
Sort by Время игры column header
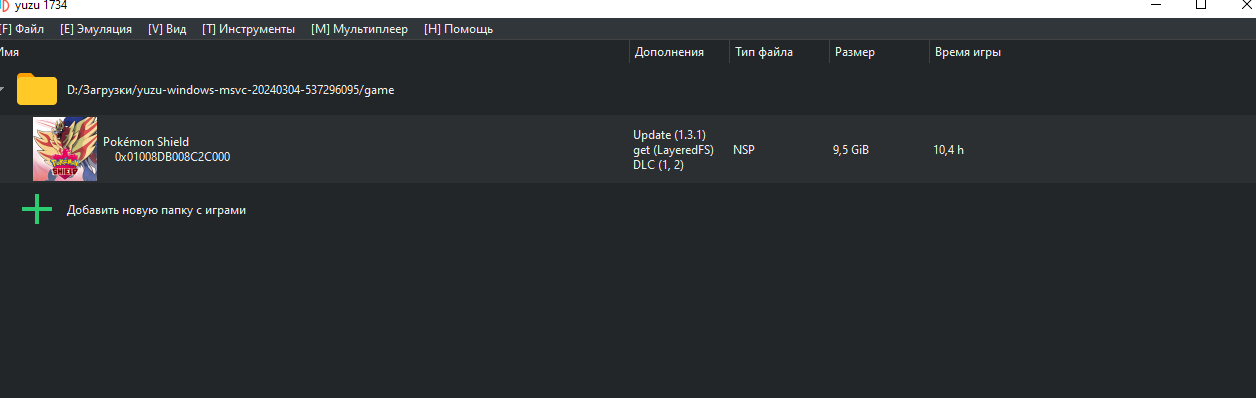click(x=968, y=52)
